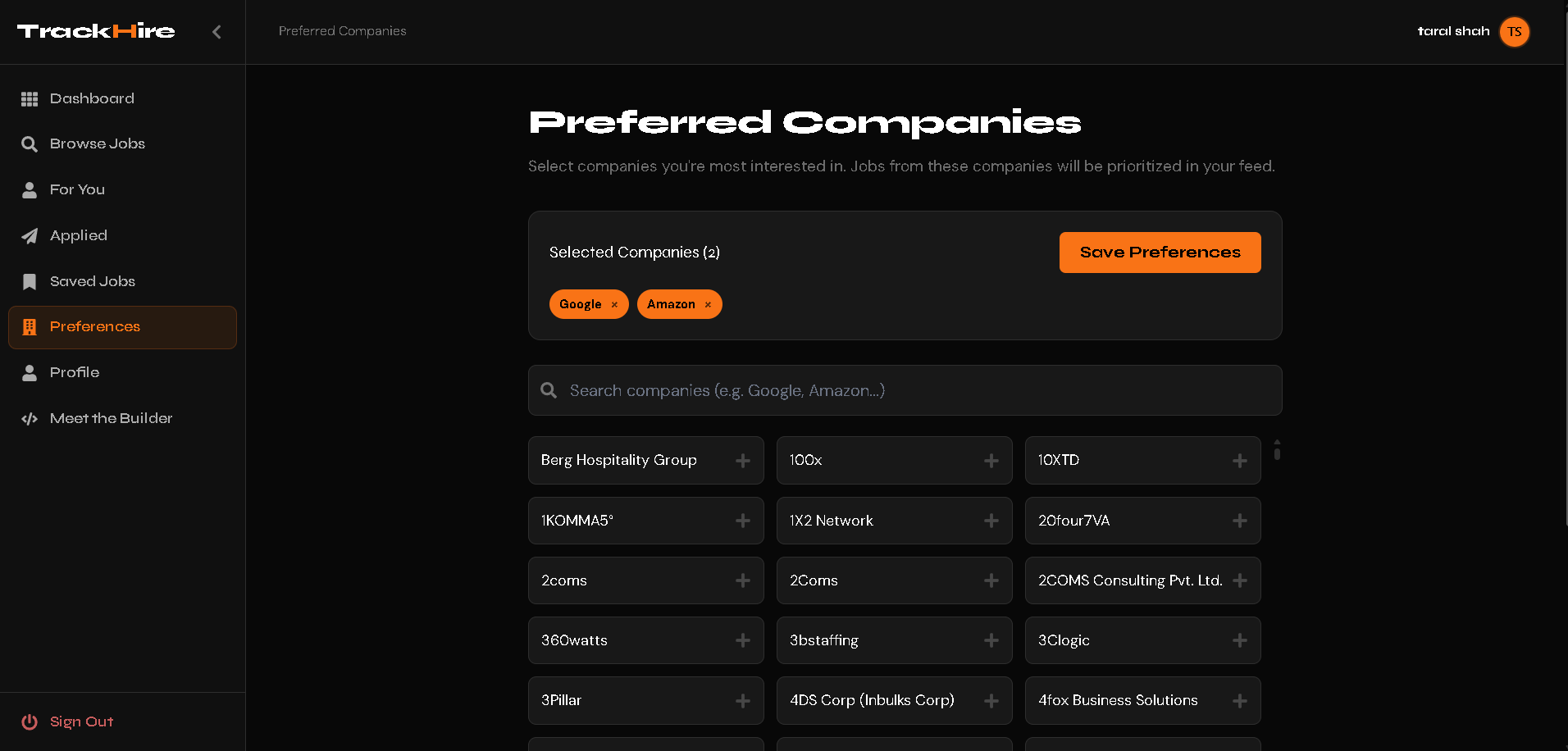The image size is (1568, 751).
Task: Select the Browse Jobs magnifier icon
Action: (30, 143)
